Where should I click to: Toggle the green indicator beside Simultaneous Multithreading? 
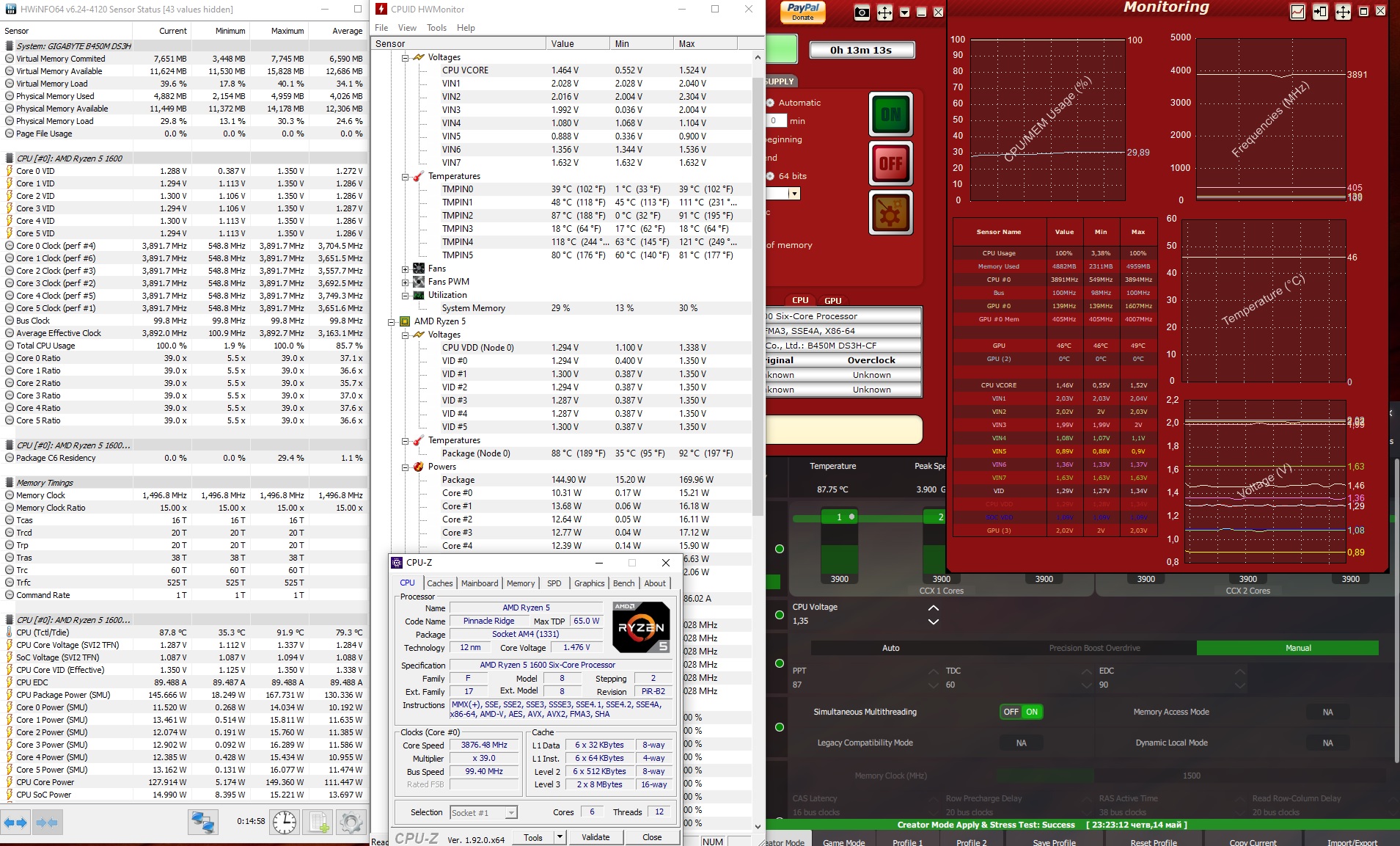coord(780,727)
